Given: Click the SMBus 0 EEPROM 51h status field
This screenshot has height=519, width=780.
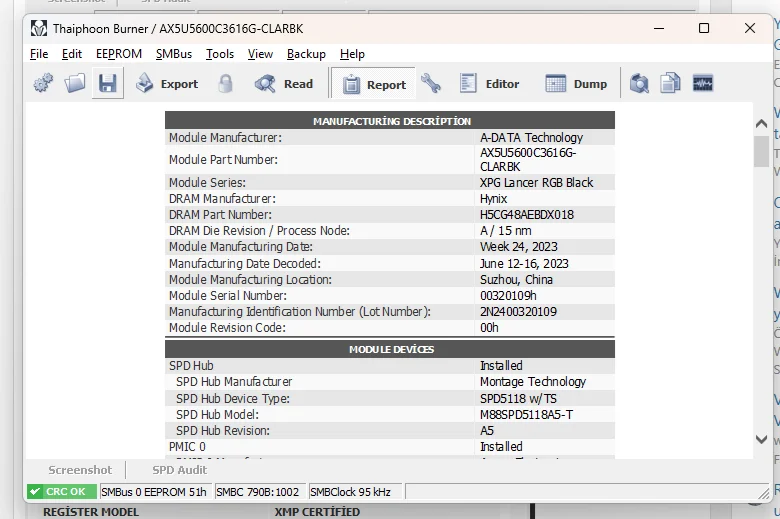Looking at the screenshot, I should [156, 492].
